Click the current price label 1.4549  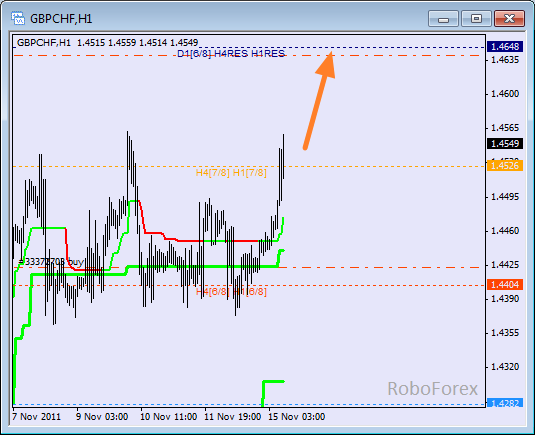(x=505, y=144)
